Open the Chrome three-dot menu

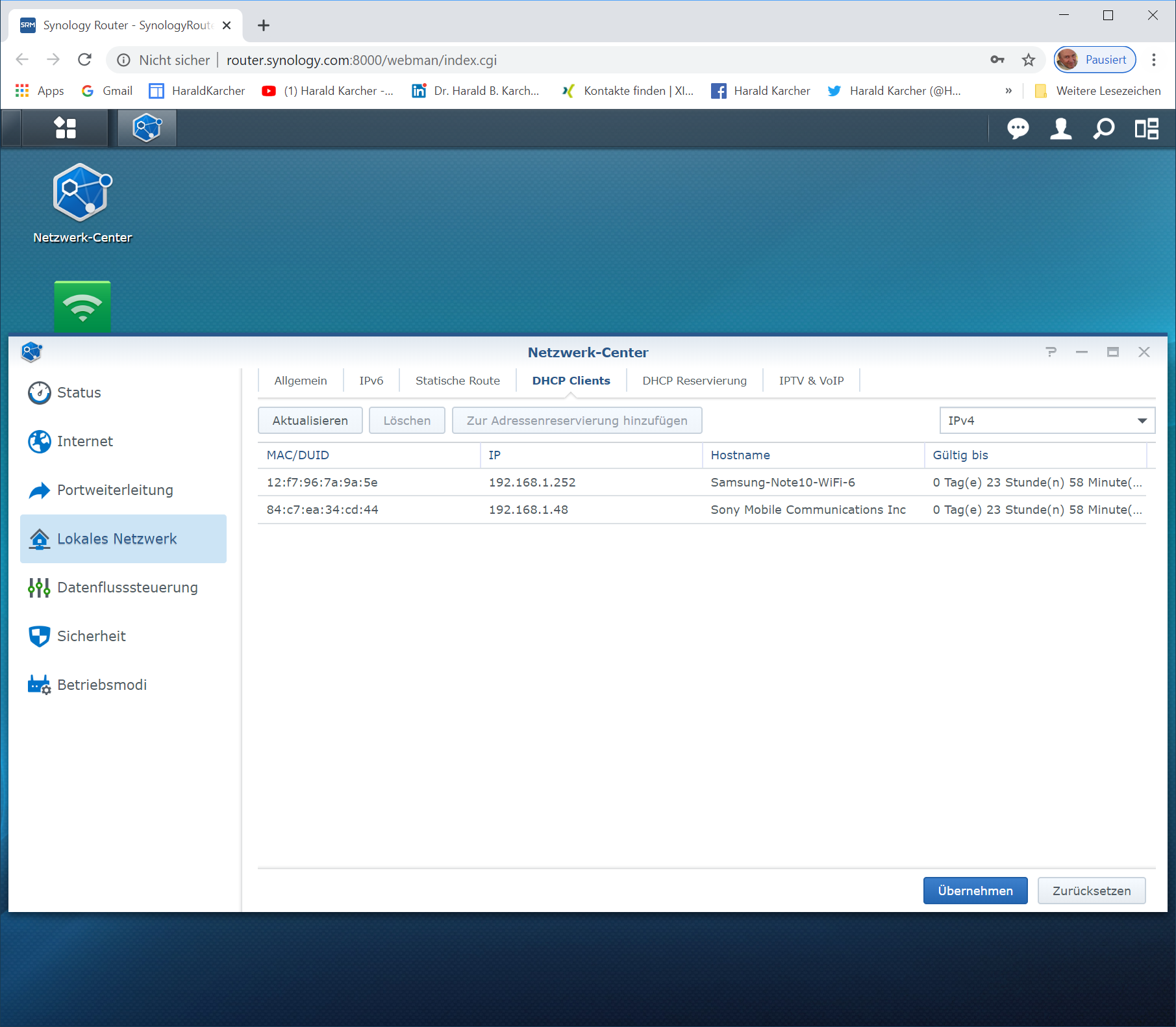[x=1154, y=60]
